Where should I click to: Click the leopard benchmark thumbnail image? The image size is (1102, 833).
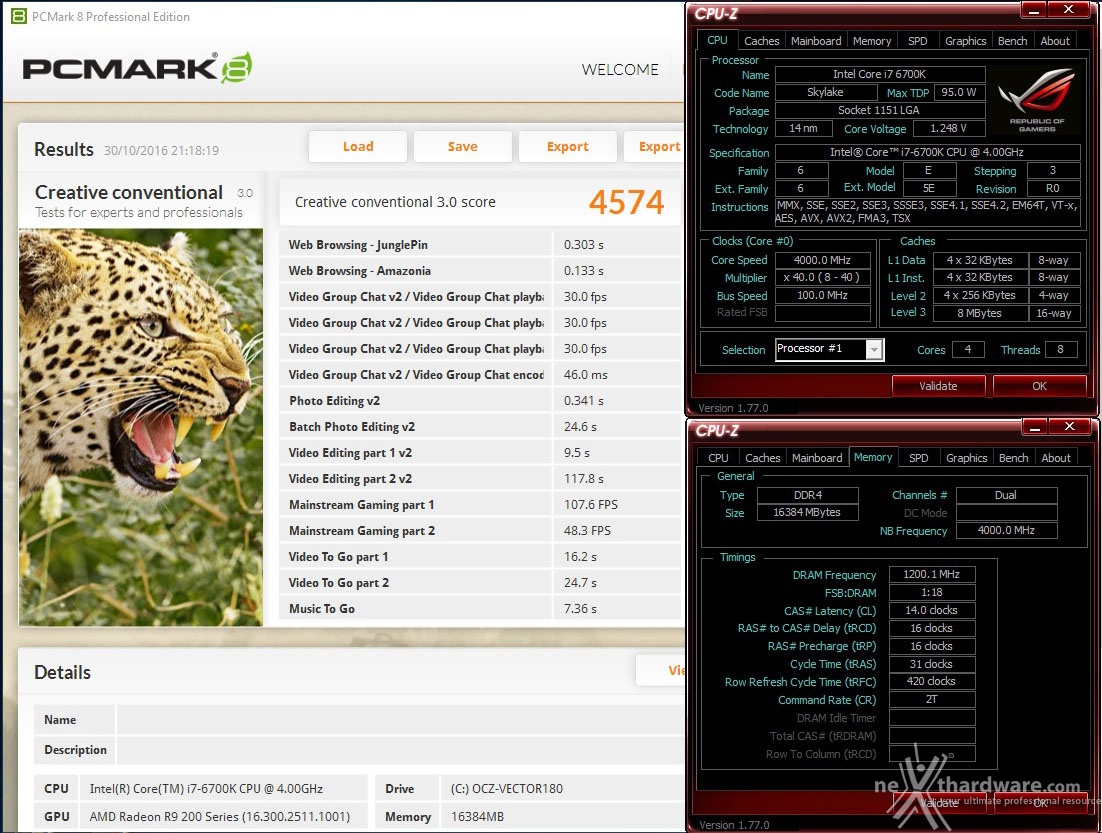pyautogui.click(x=141, y=427)
